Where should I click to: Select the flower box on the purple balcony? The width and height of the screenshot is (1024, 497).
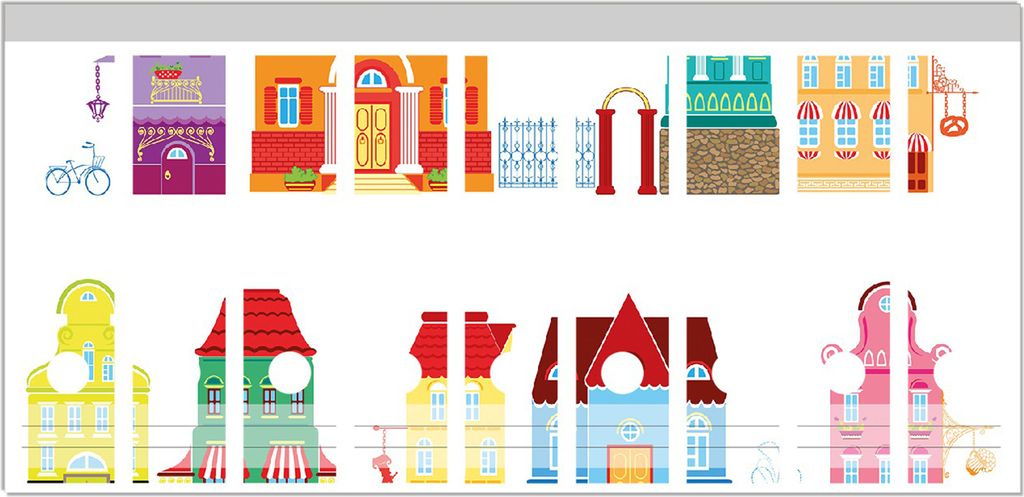[167, 71]
